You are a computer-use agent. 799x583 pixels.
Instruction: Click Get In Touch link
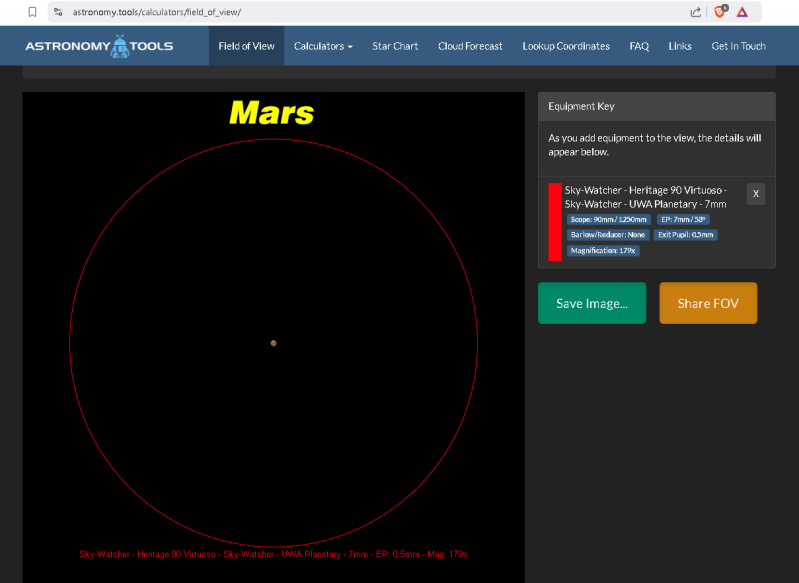click(738, 46)
